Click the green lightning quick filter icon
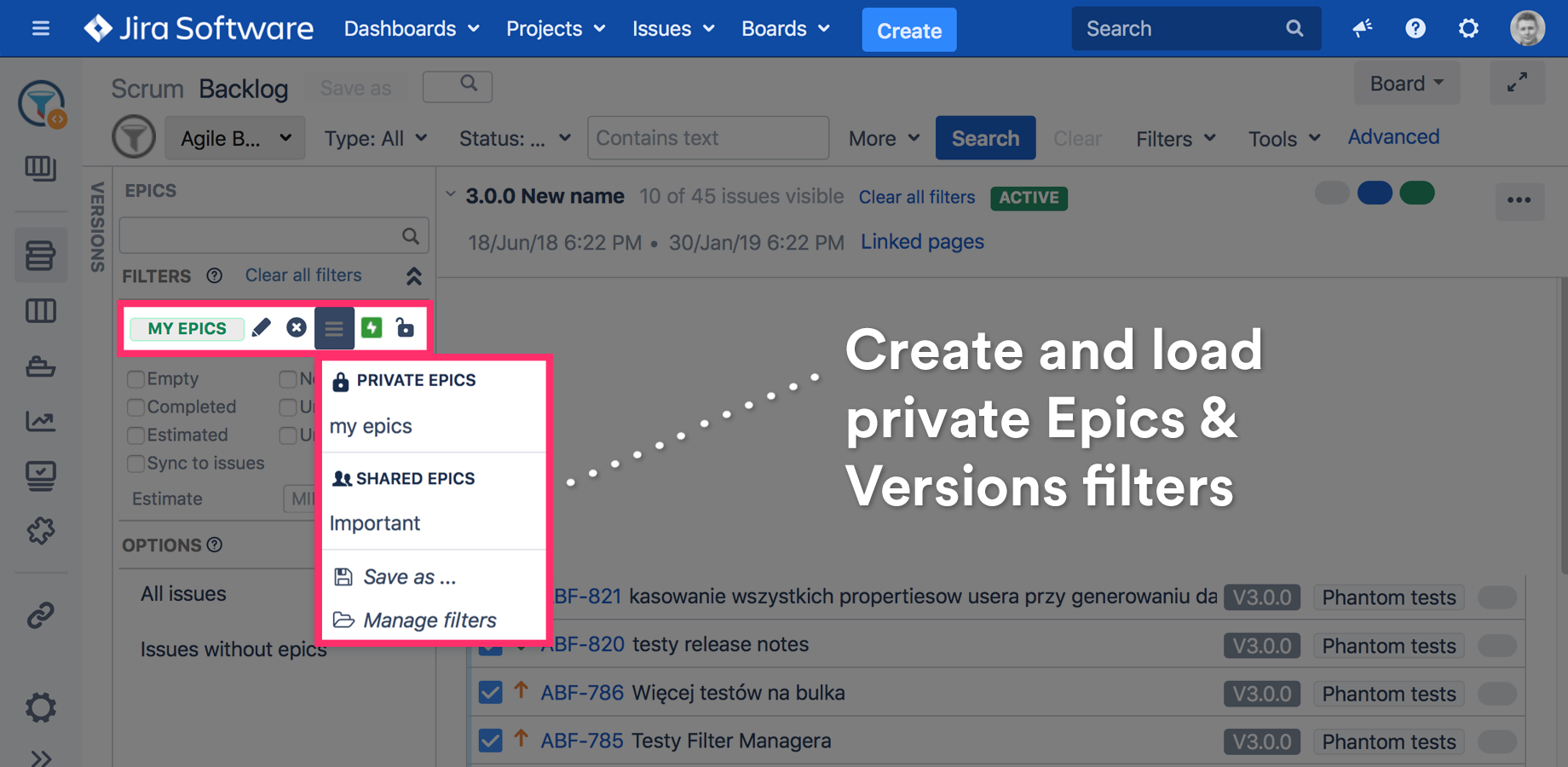Image resolution: width=1568 pixels, height=767 pixels. 372,328
